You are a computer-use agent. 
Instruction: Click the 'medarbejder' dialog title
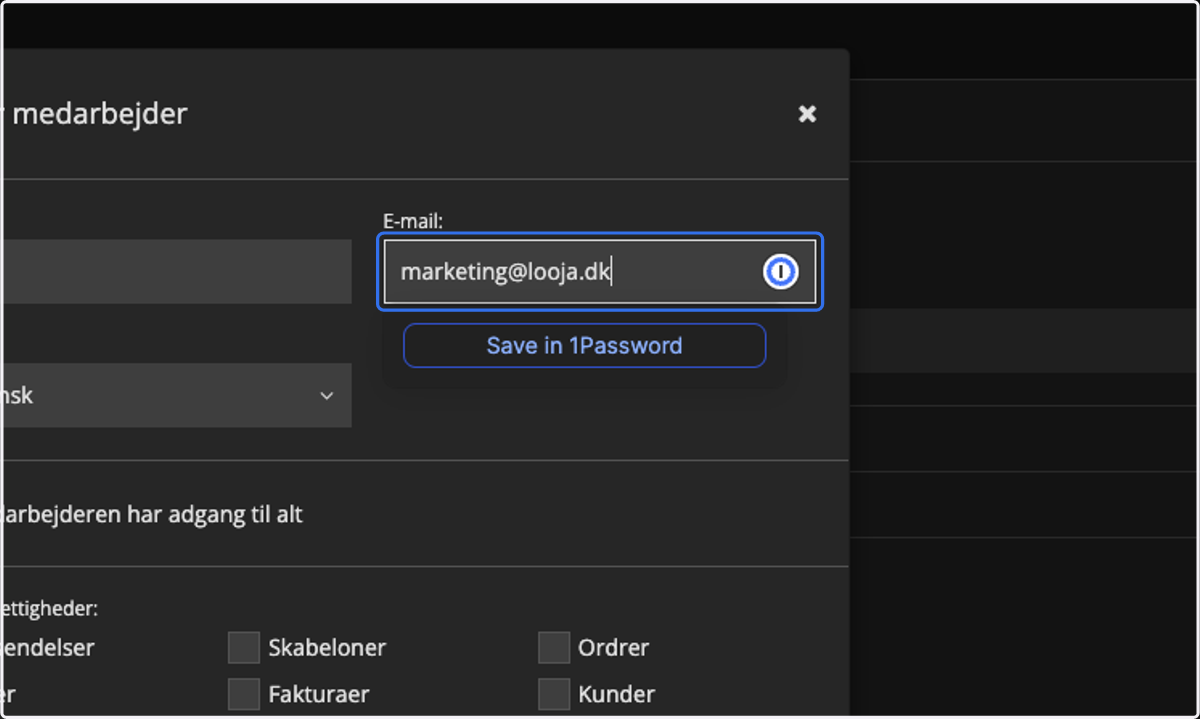(98, 113)
